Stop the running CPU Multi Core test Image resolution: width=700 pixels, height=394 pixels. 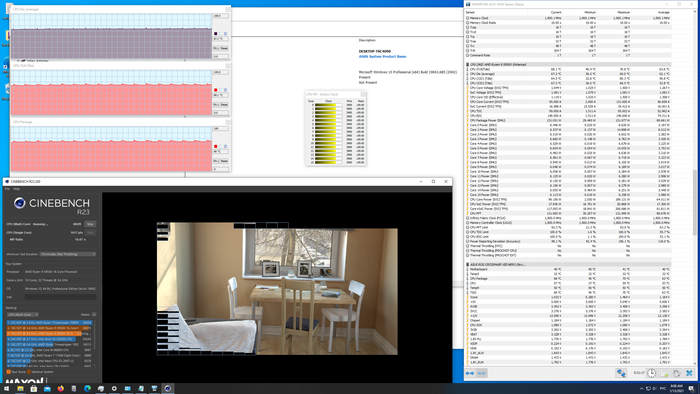(x=90, y=224)
